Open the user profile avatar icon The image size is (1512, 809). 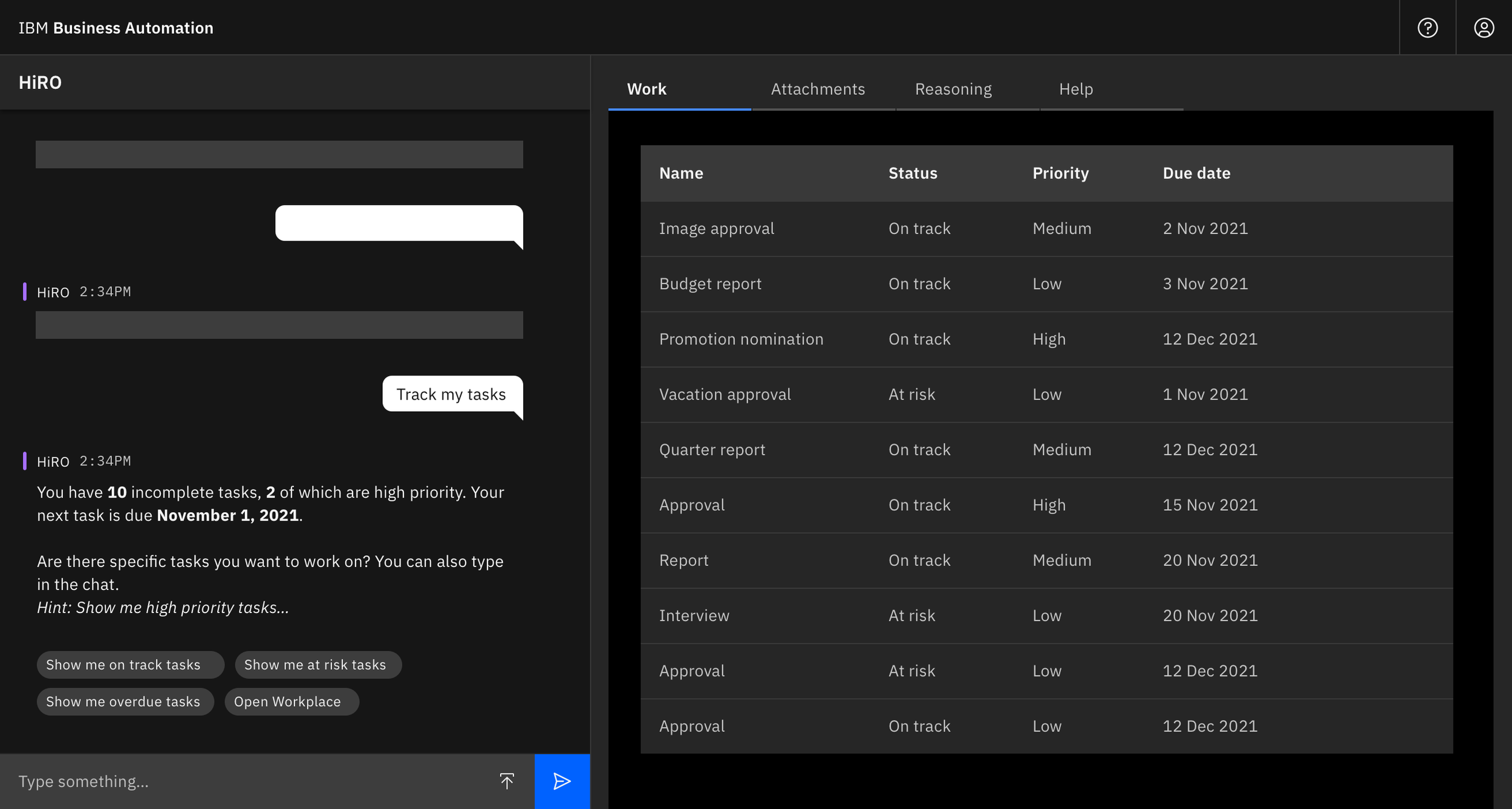click(1484, 28)
